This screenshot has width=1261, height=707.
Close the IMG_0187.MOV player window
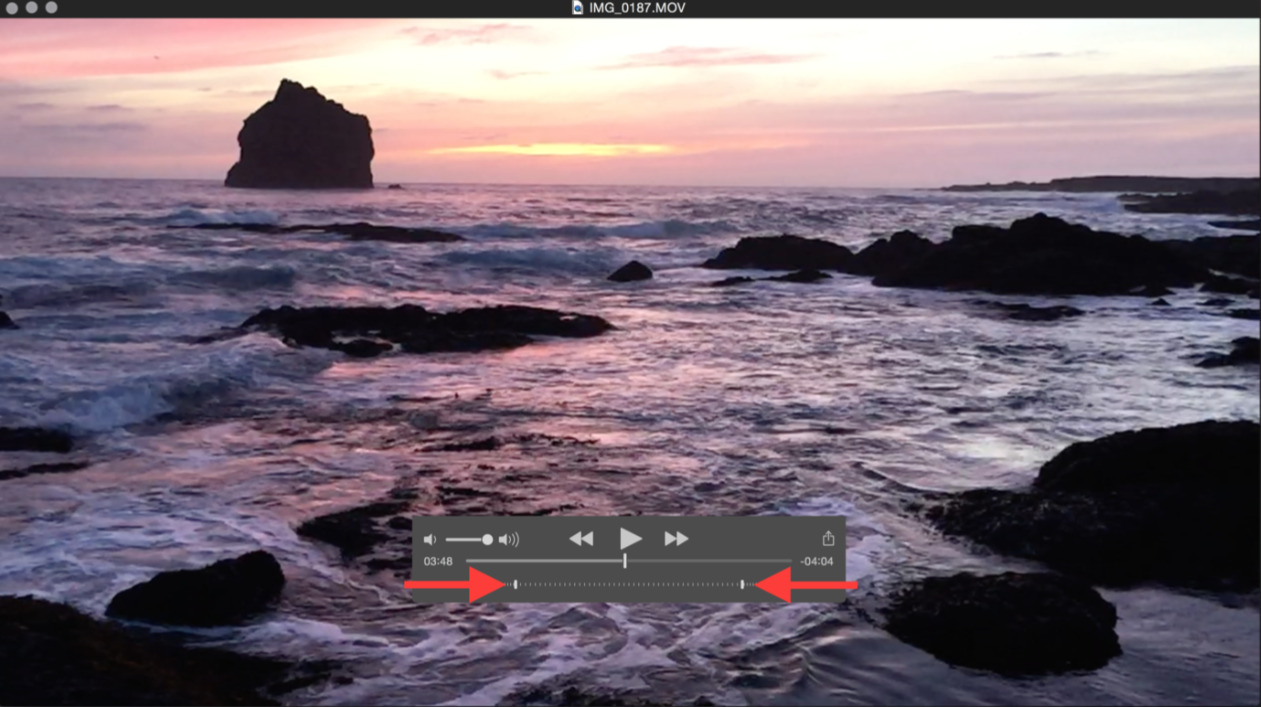coord(11,8)
